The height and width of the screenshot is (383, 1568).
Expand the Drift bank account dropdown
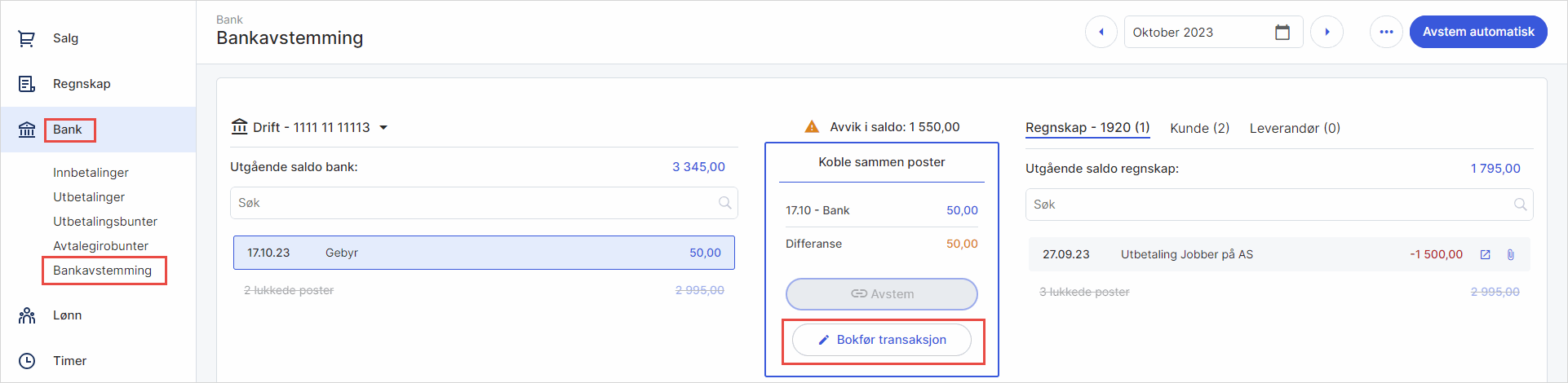pyautogui.click(x=383, y=128)
